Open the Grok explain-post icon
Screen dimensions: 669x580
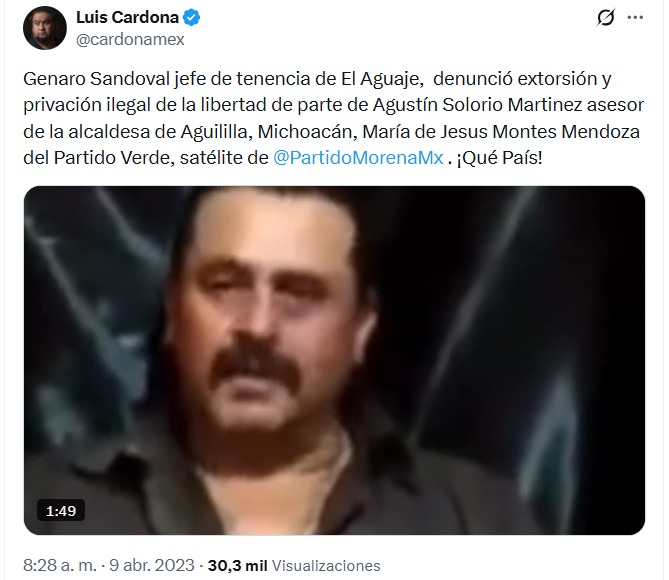606,18
